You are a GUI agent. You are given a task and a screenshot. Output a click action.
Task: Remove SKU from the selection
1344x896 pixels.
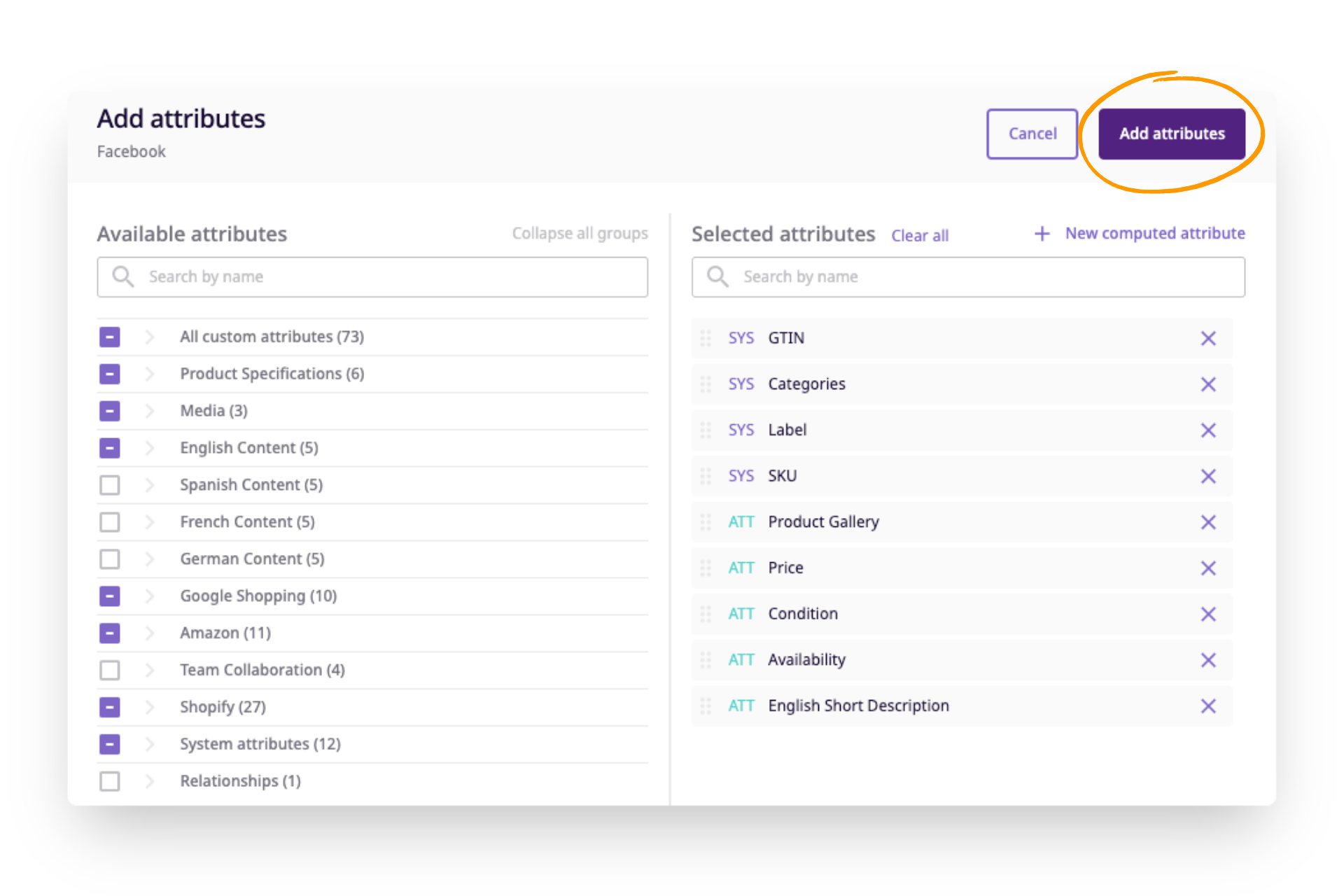point(1208,476)
